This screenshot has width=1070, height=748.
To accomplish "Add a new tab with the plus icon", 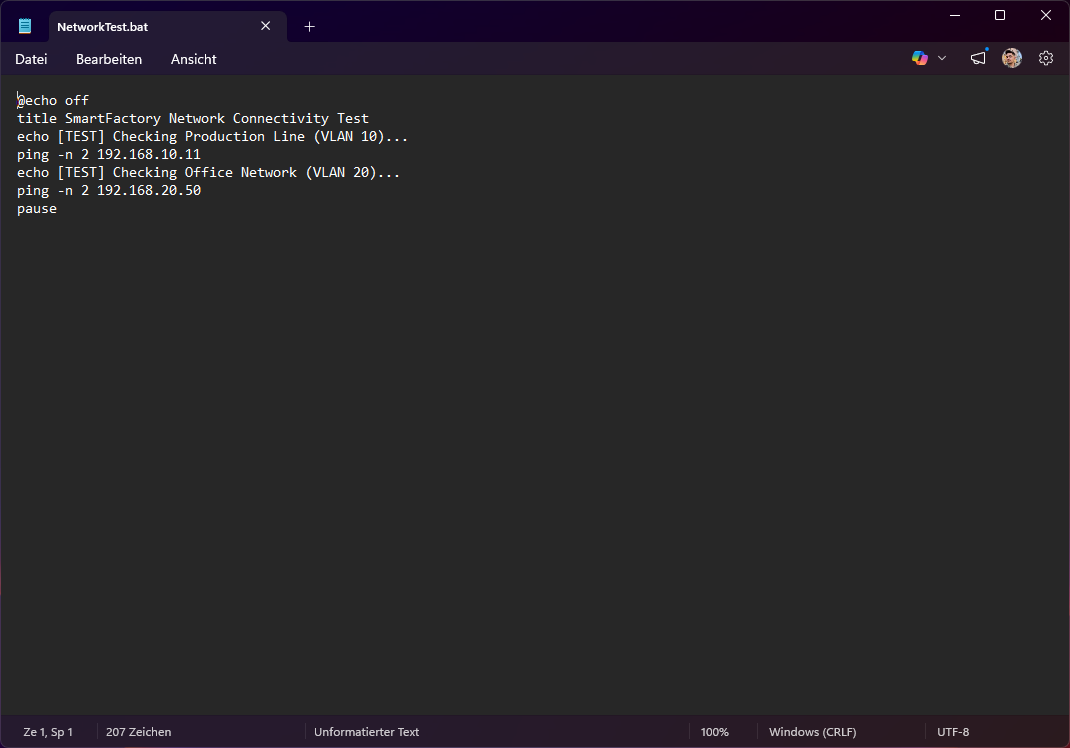I will (309, 27).
